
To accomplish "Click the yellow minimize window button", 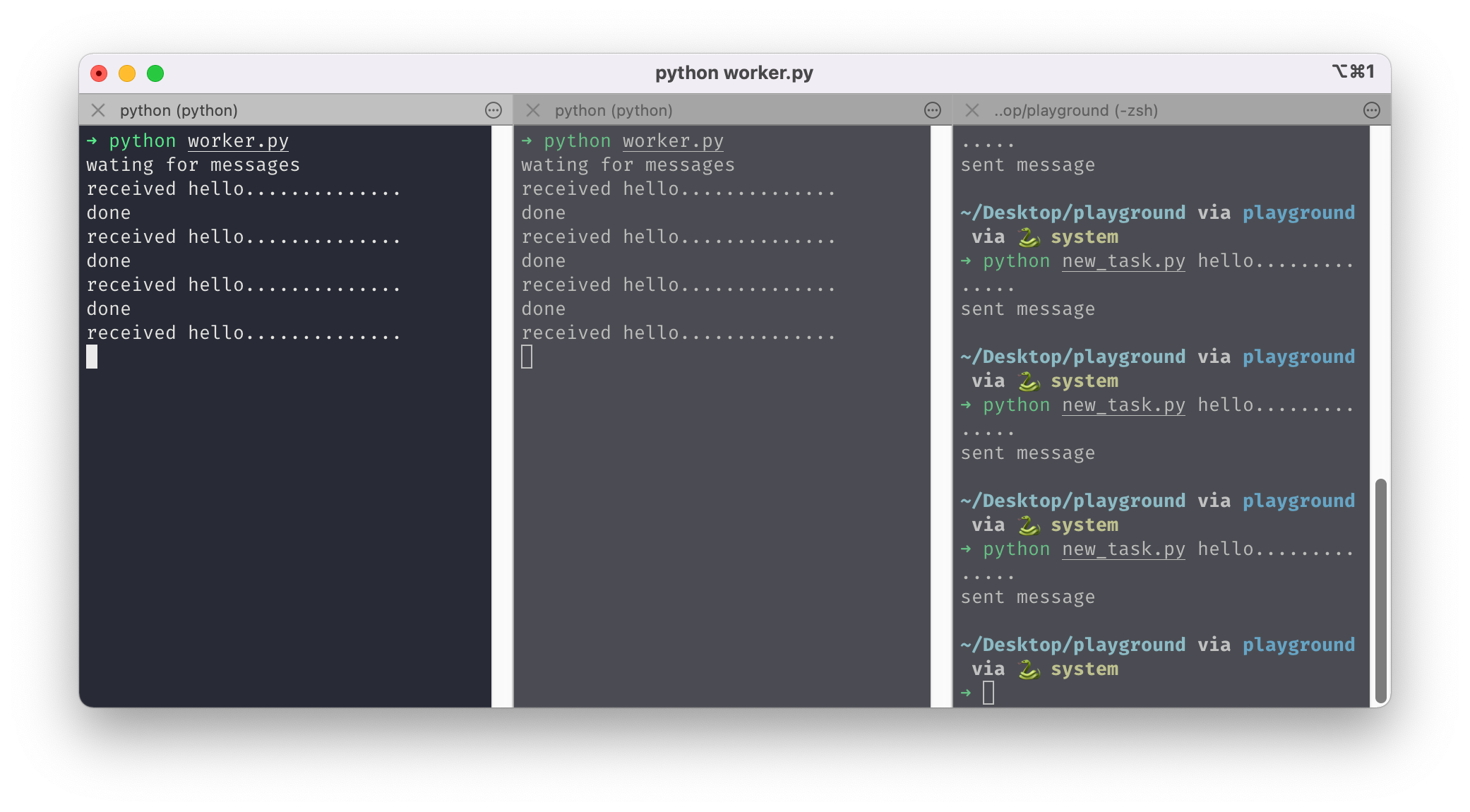I will tap(127, 73).
